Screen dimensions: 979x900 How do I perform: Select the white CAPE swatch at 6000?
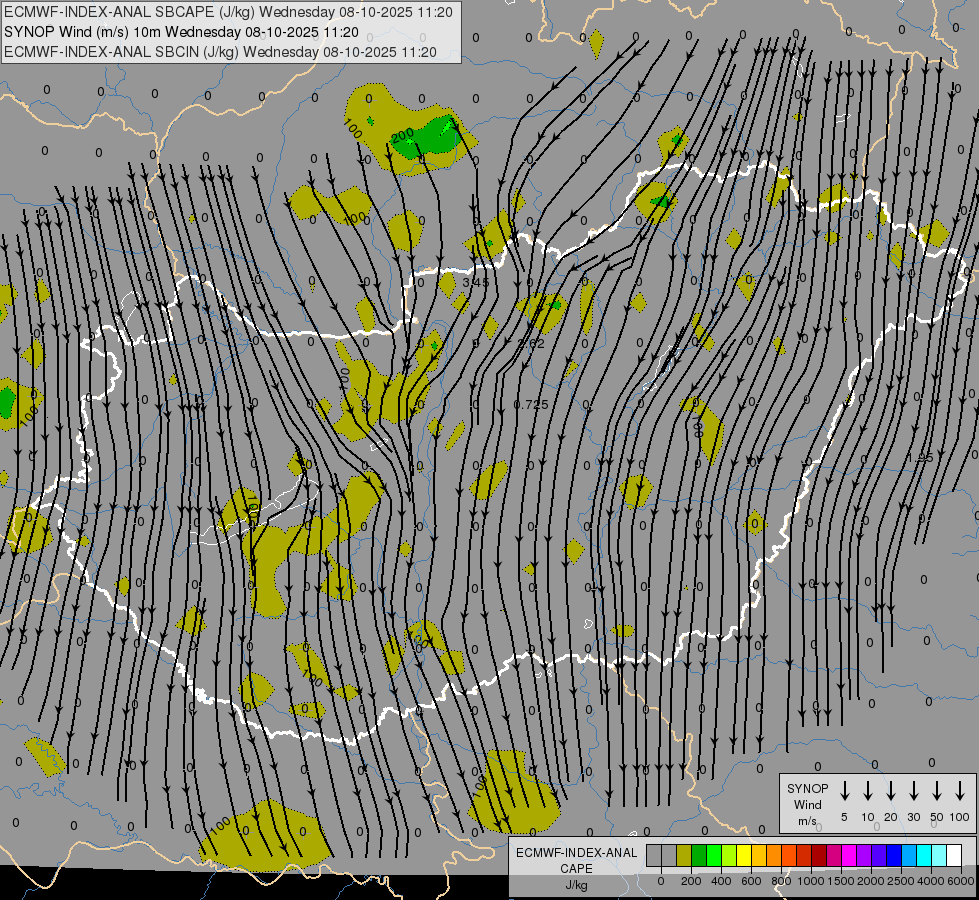coord(954,856)
